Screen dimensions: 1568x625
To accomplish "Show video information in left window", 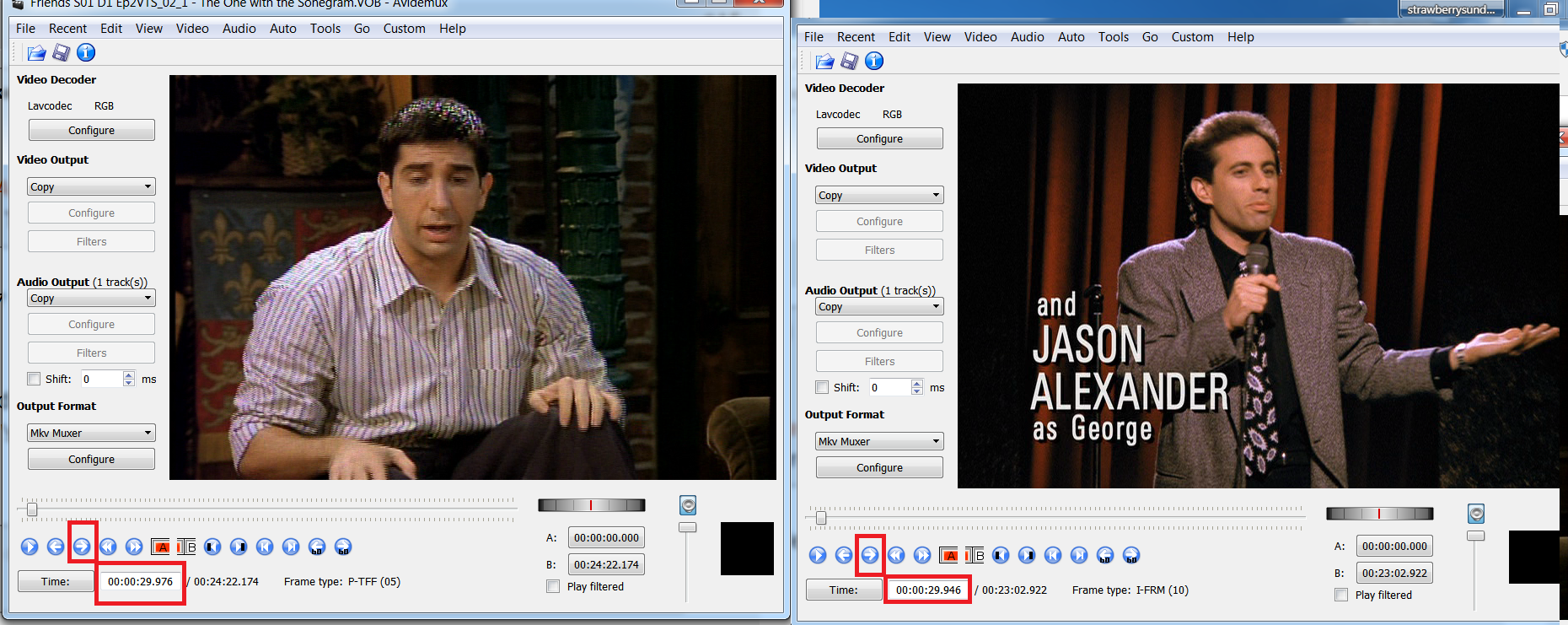I will pos(86,53).
